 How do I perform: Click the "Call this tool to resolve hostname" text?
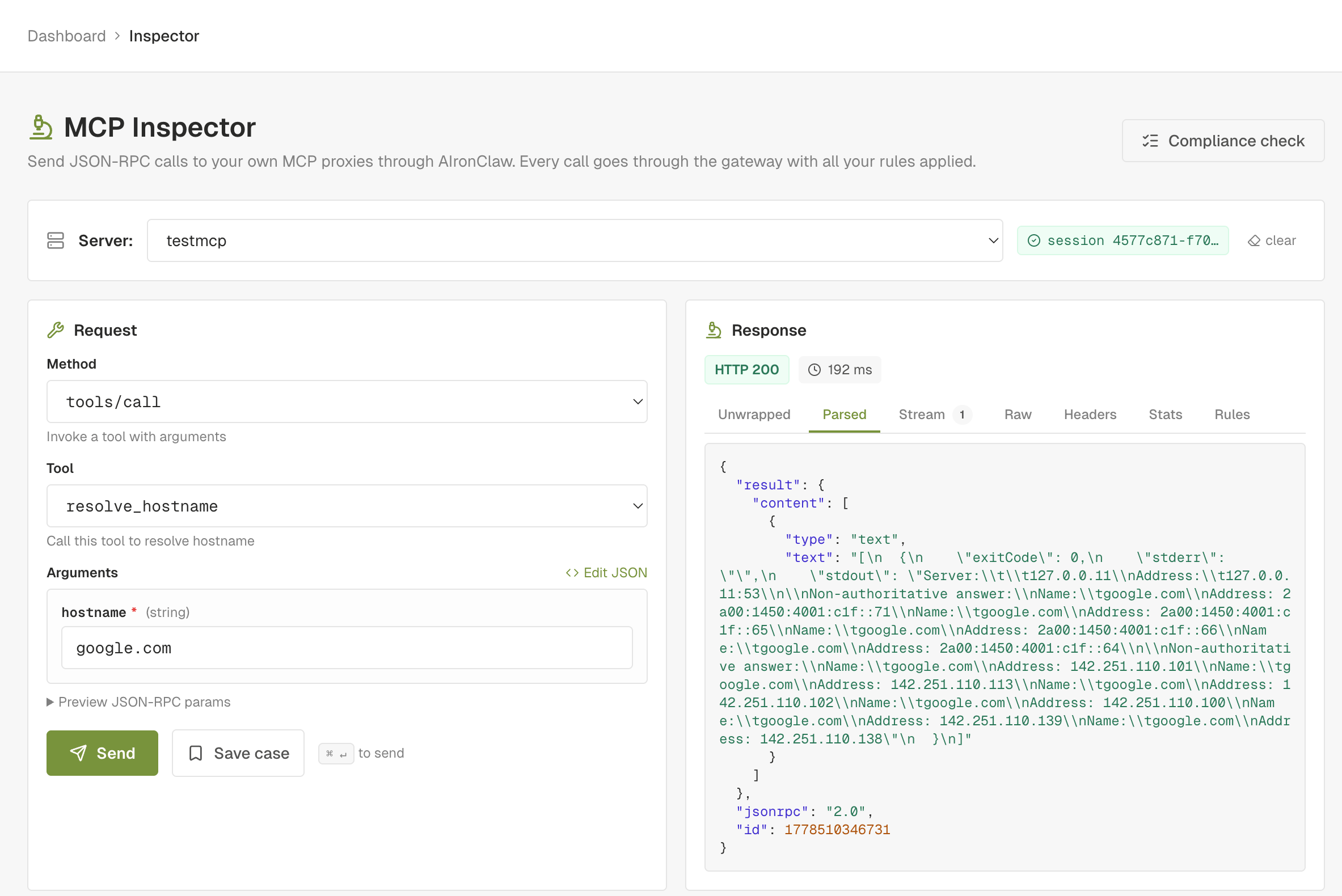150,540
